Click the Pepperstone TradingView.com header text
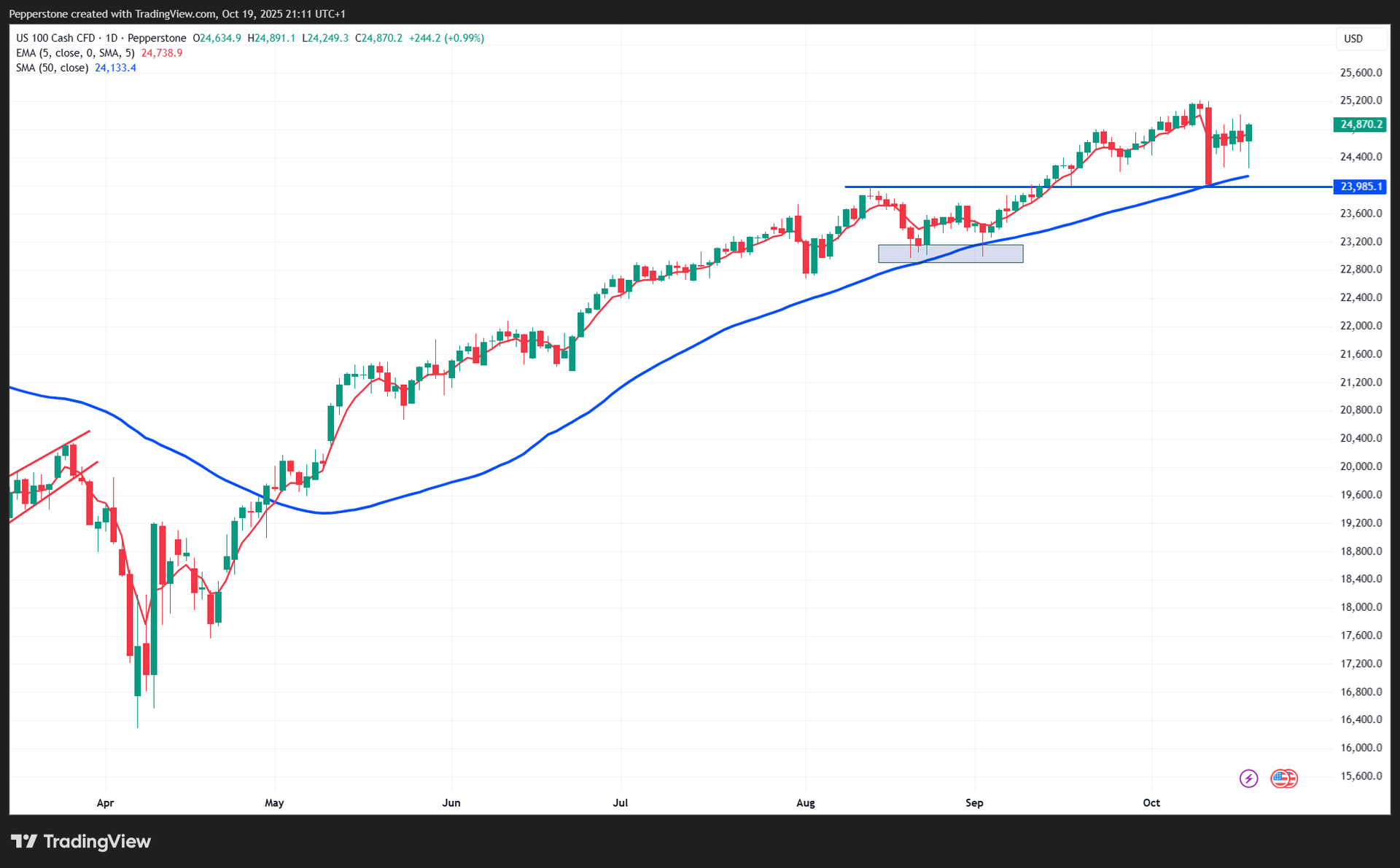This screenshot has width=1400, height=868. [x=177, y=14]
